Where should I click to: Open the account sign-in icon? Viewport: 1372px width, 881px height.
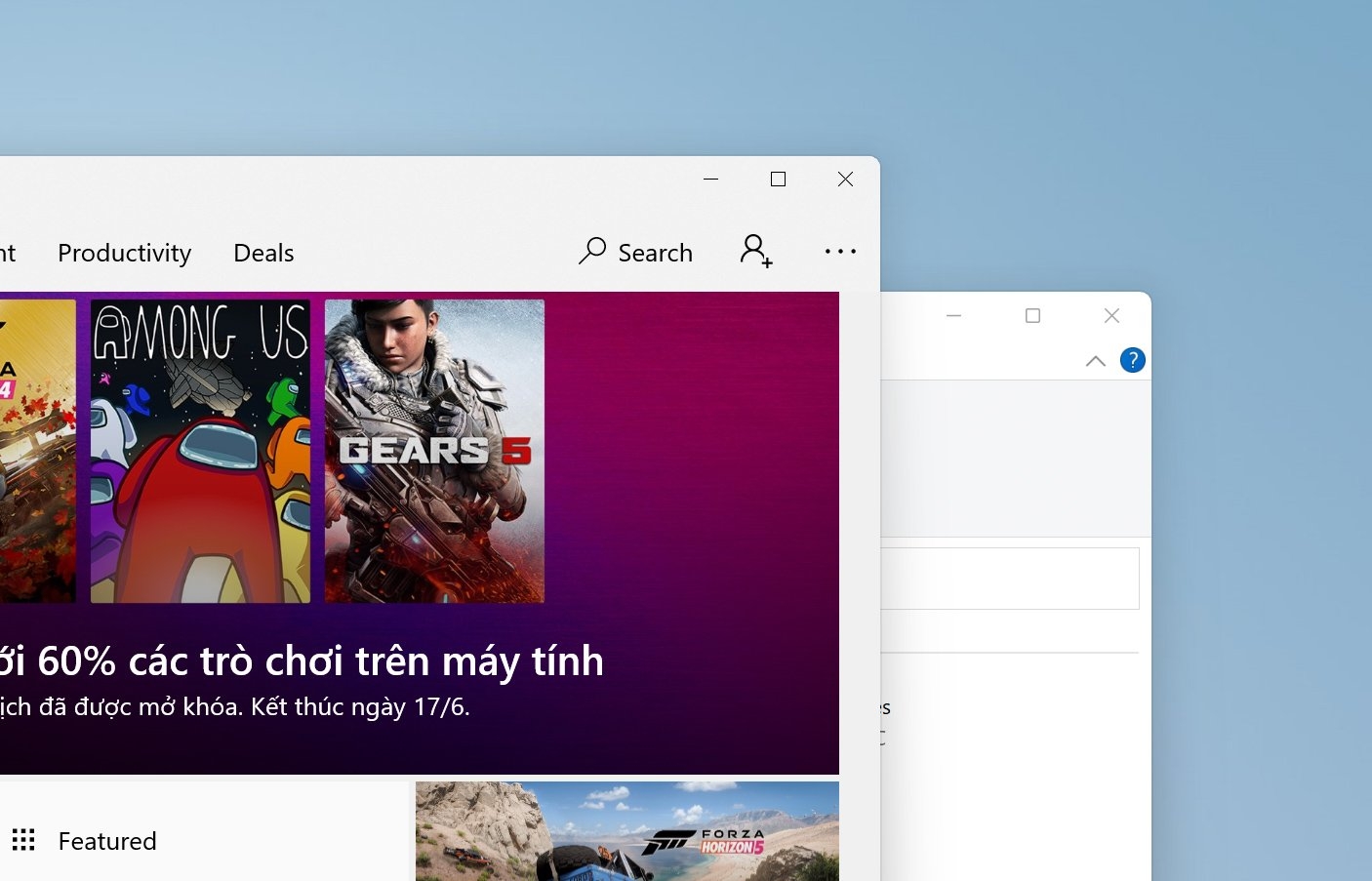[756, 251]
